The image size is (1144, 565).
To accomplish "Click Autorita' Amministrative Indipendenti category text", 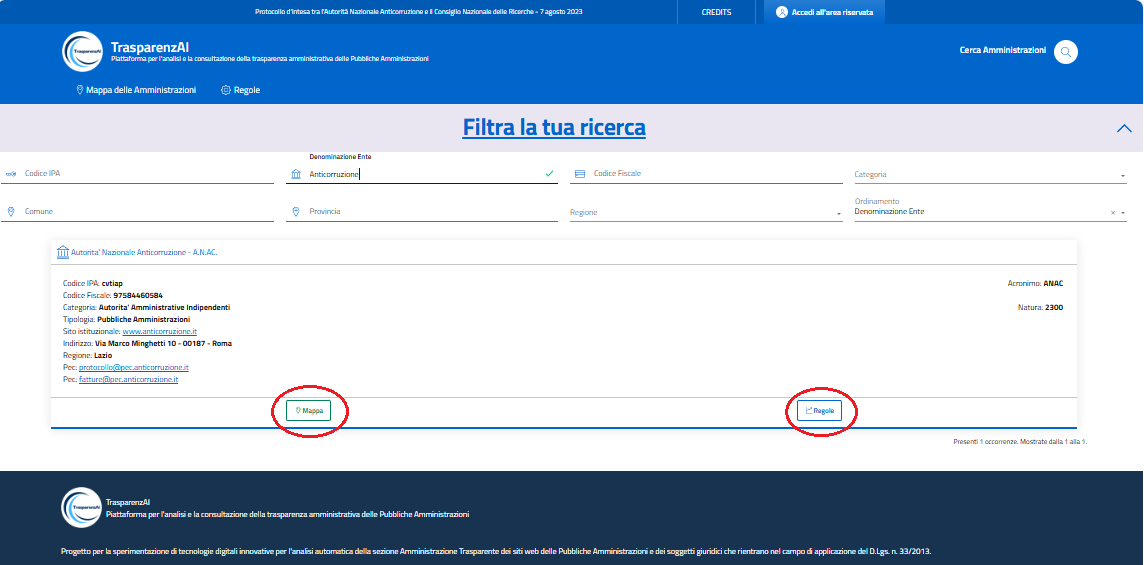I will pos(164,307).
